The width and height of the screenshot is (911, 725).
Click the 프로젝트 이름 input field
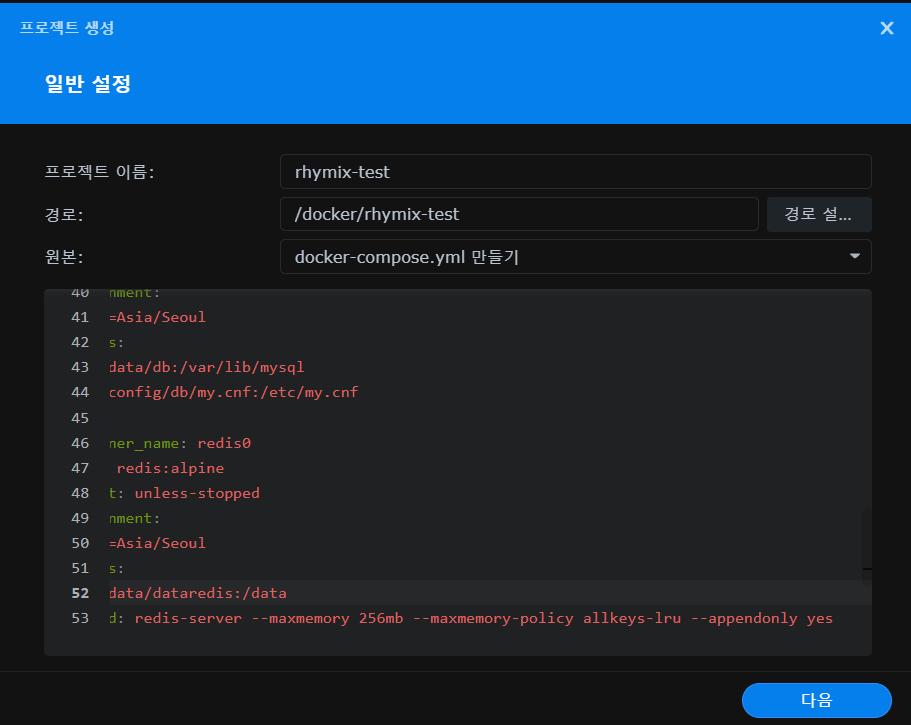[575, 172]
